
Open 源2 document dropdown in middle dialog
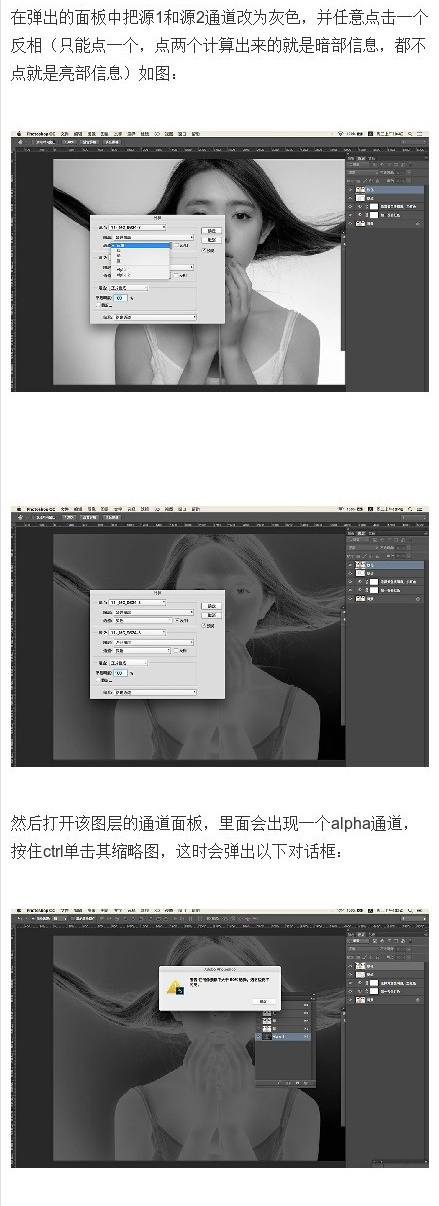(138, 632)
